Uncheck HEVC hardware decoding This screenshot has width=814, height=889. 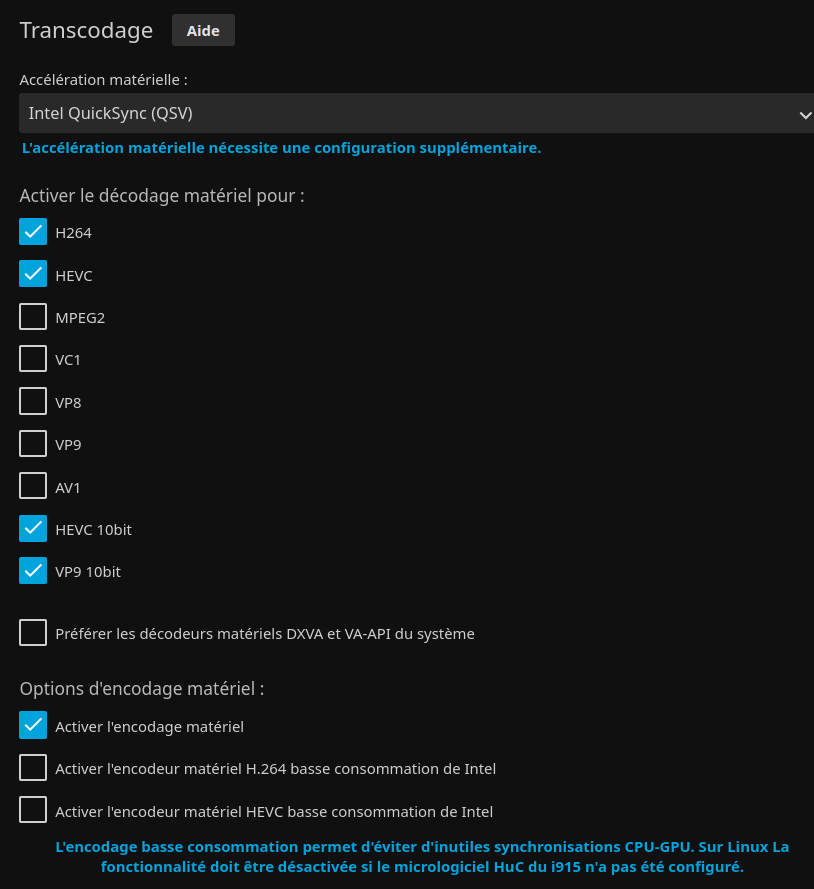33,274
